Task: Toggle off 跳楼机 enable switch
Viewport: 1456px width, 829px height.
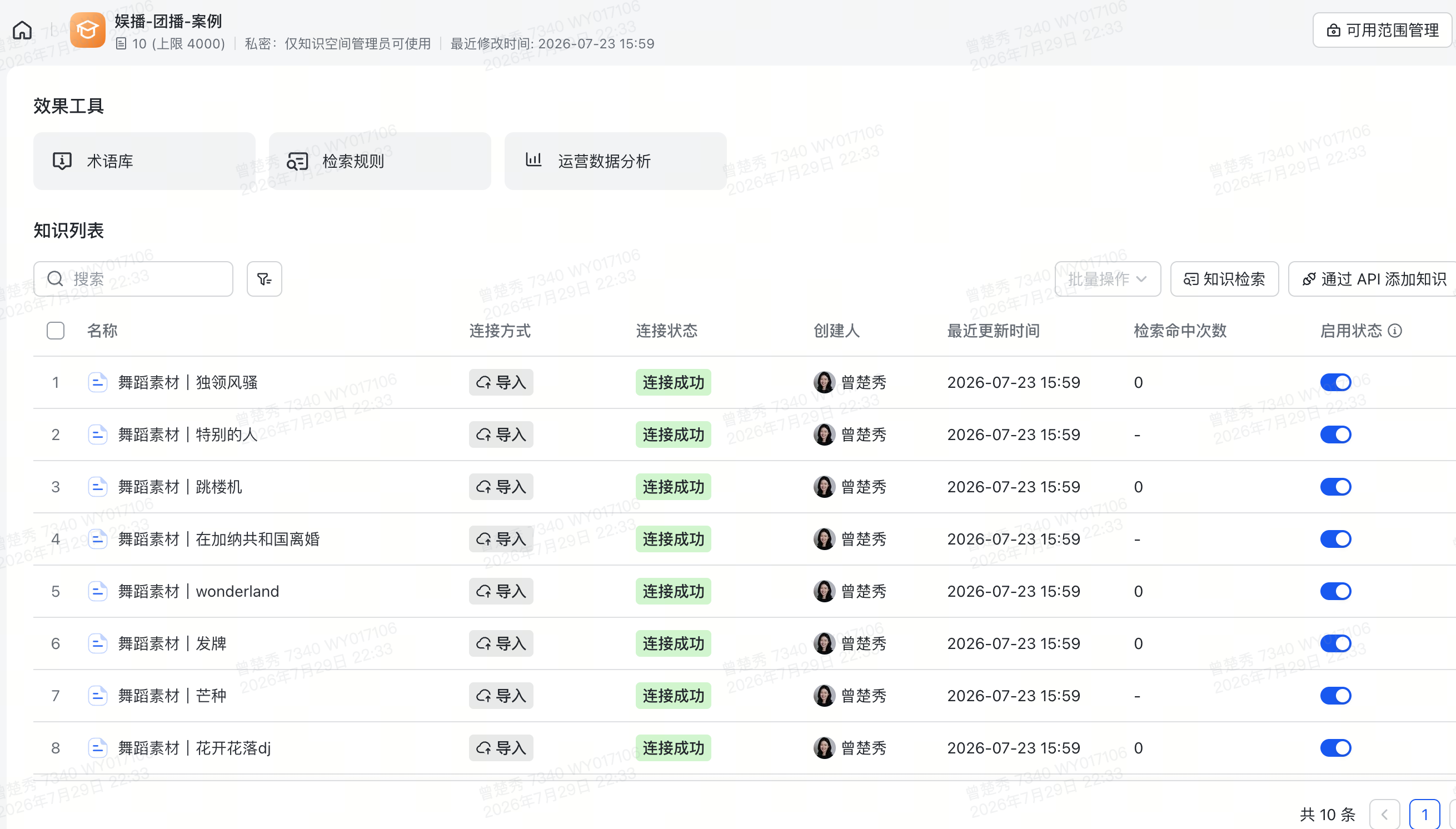Action: click(x=1336, y=487)
